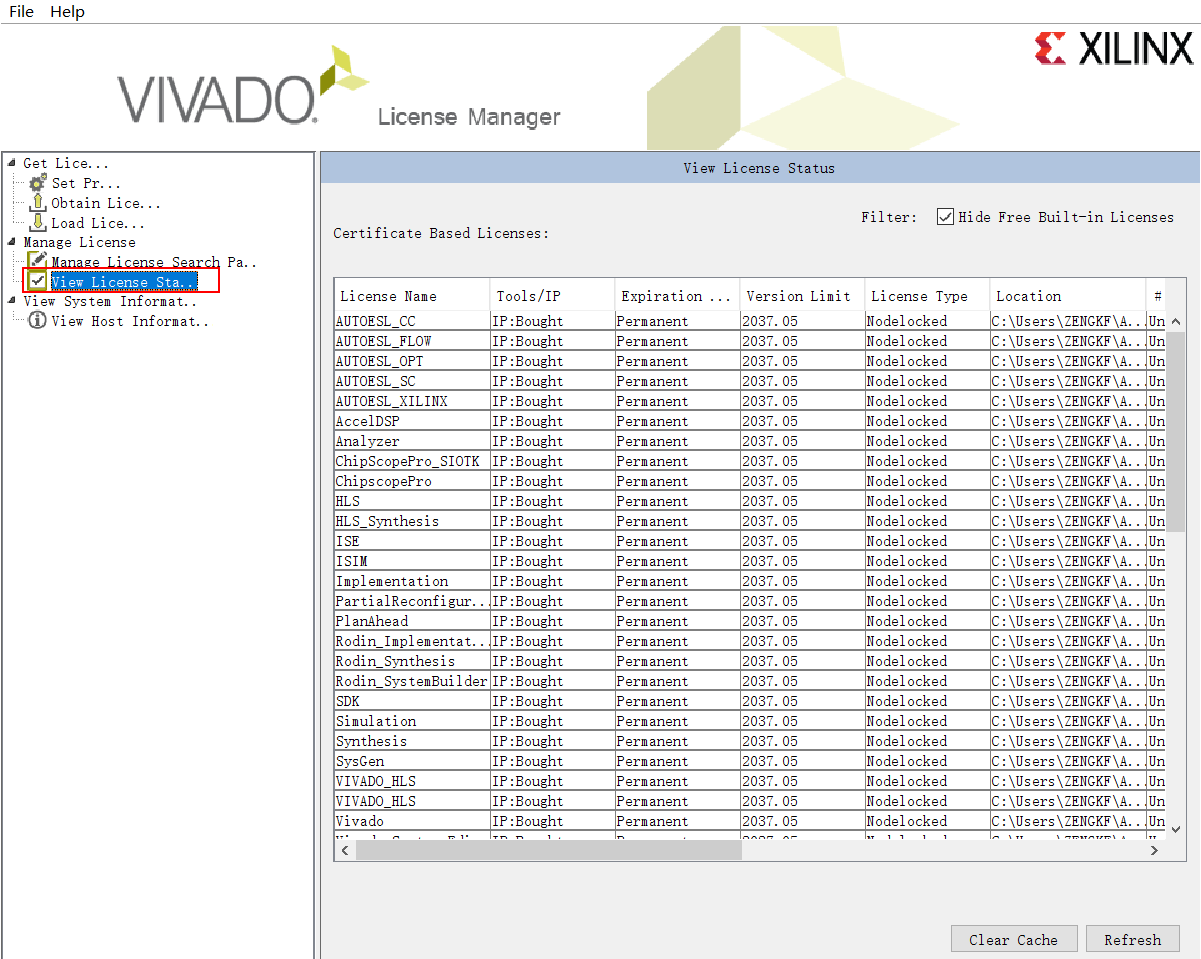1201x959 pixels.
Task: Select the HLS license row
Action: click(750, 501)
